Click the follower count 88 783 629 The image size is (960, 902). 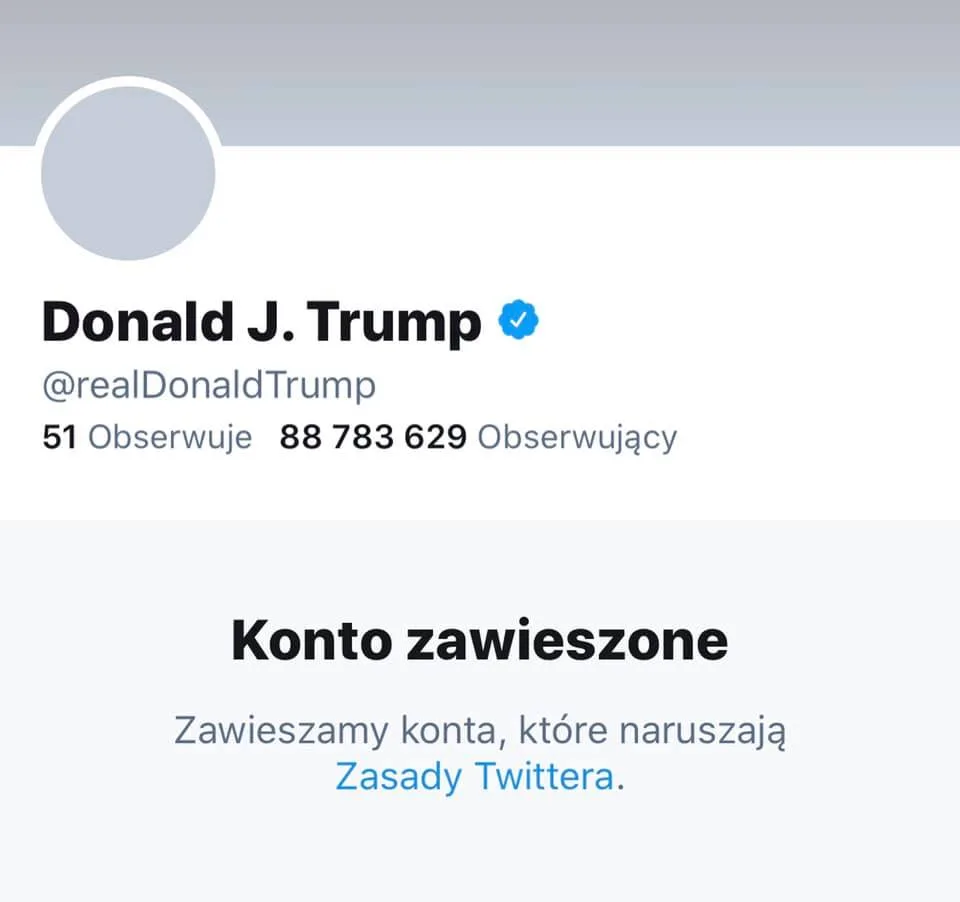click(373, 437)
